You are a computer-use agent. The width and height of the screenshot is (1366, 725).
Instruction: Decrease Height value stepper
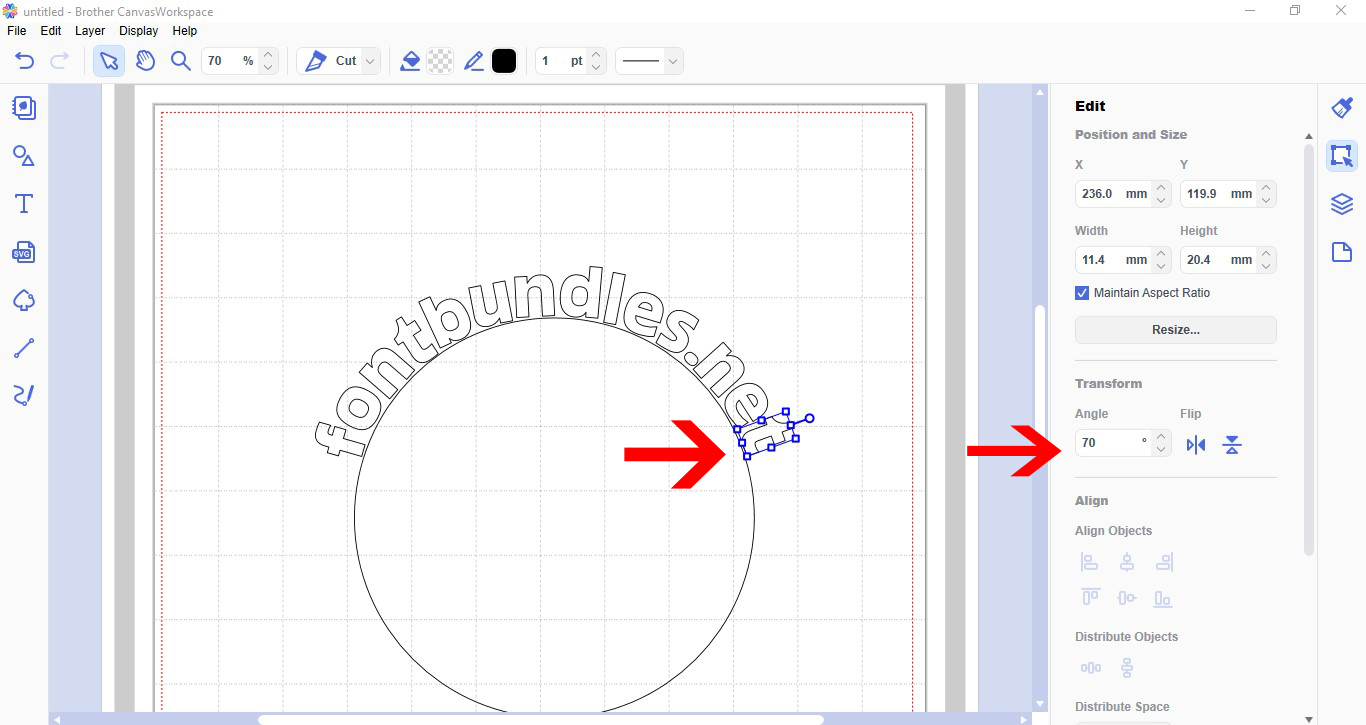tap(1266, 266)
